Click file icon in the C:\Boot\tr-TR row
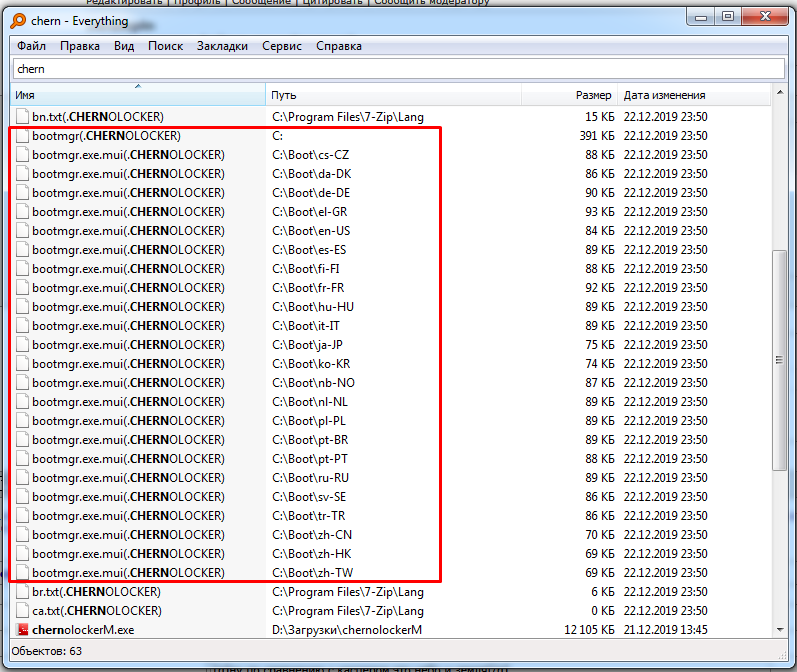Screen dimensions: 797x672 (22, 516)
